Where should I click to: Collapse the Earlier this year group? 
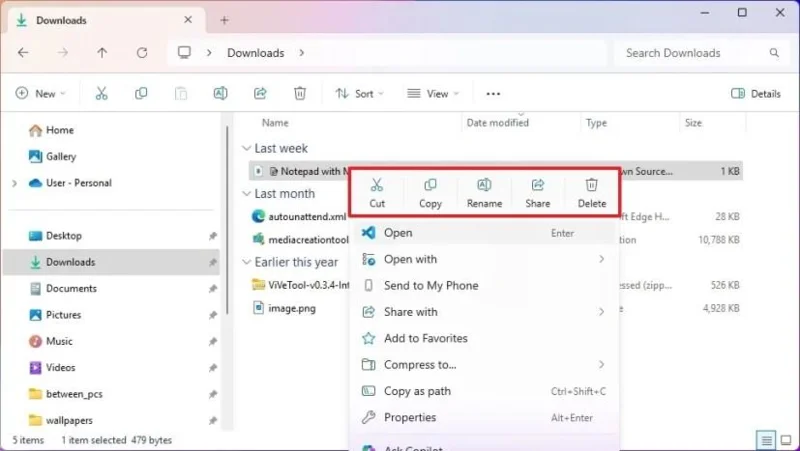pyautogui.click(x=246, y=262)
